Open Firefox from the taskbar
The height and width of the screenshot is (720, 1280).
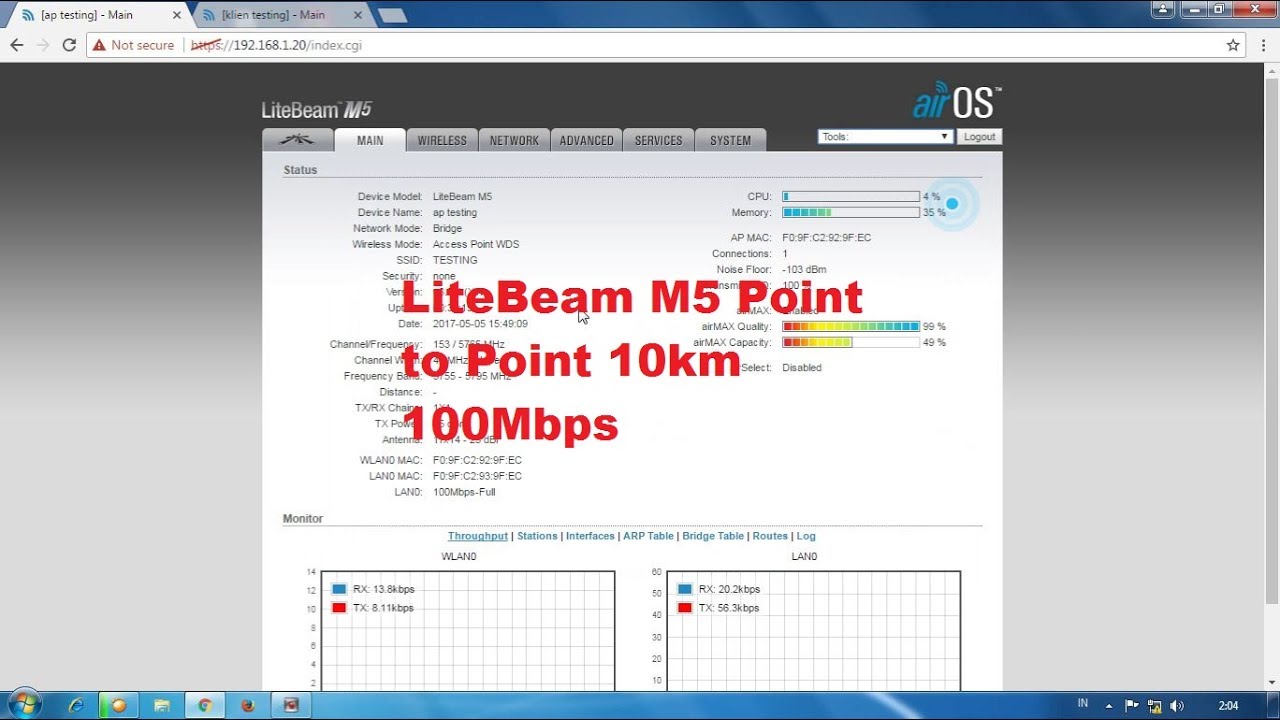[x=248, y=705]
